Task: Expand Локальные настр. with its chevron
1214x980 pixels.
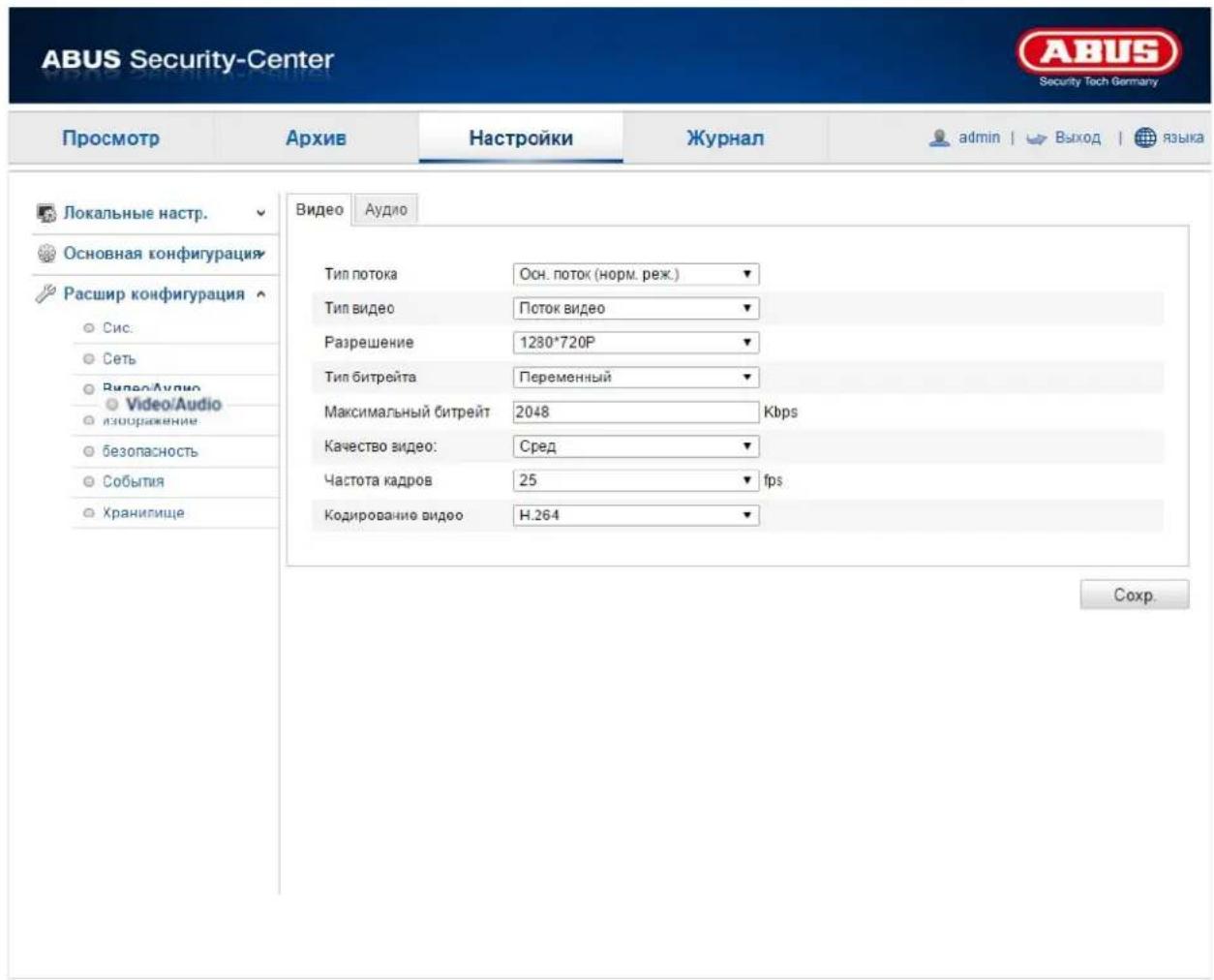Action: 260,214
